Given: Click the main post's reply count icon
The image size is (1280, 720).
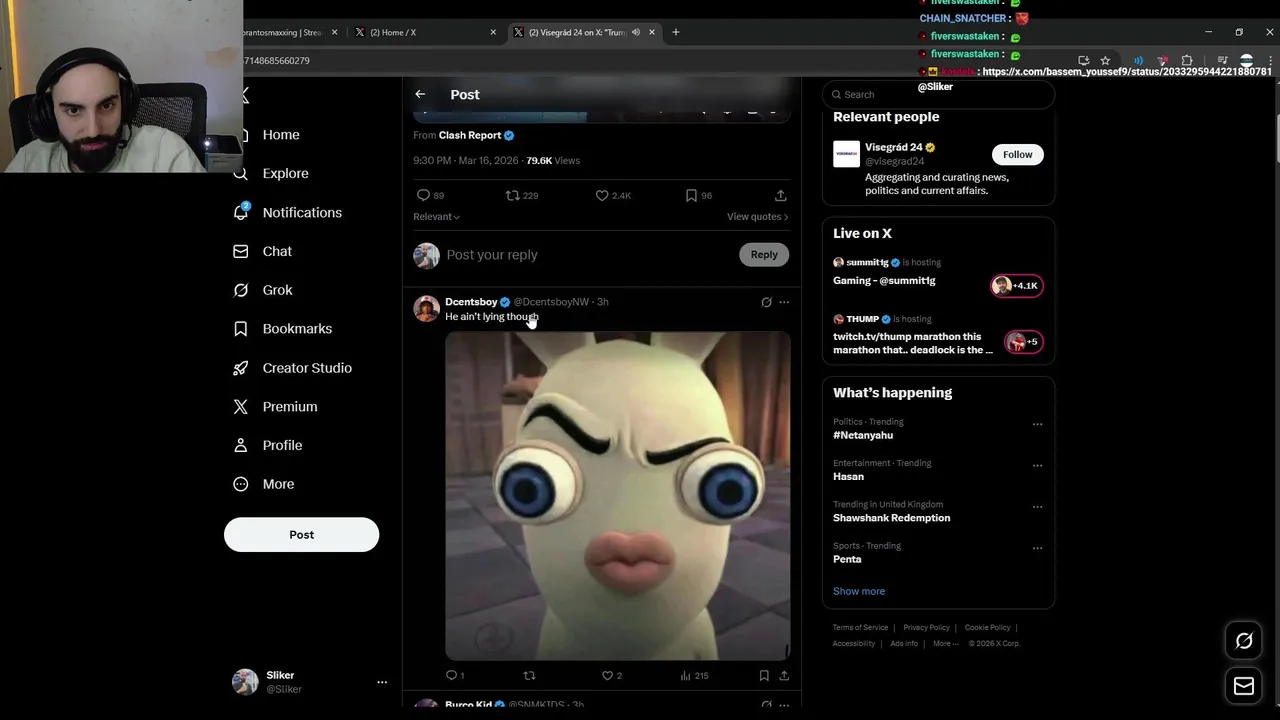Looking at the screenshot, I should click(423, 195).
